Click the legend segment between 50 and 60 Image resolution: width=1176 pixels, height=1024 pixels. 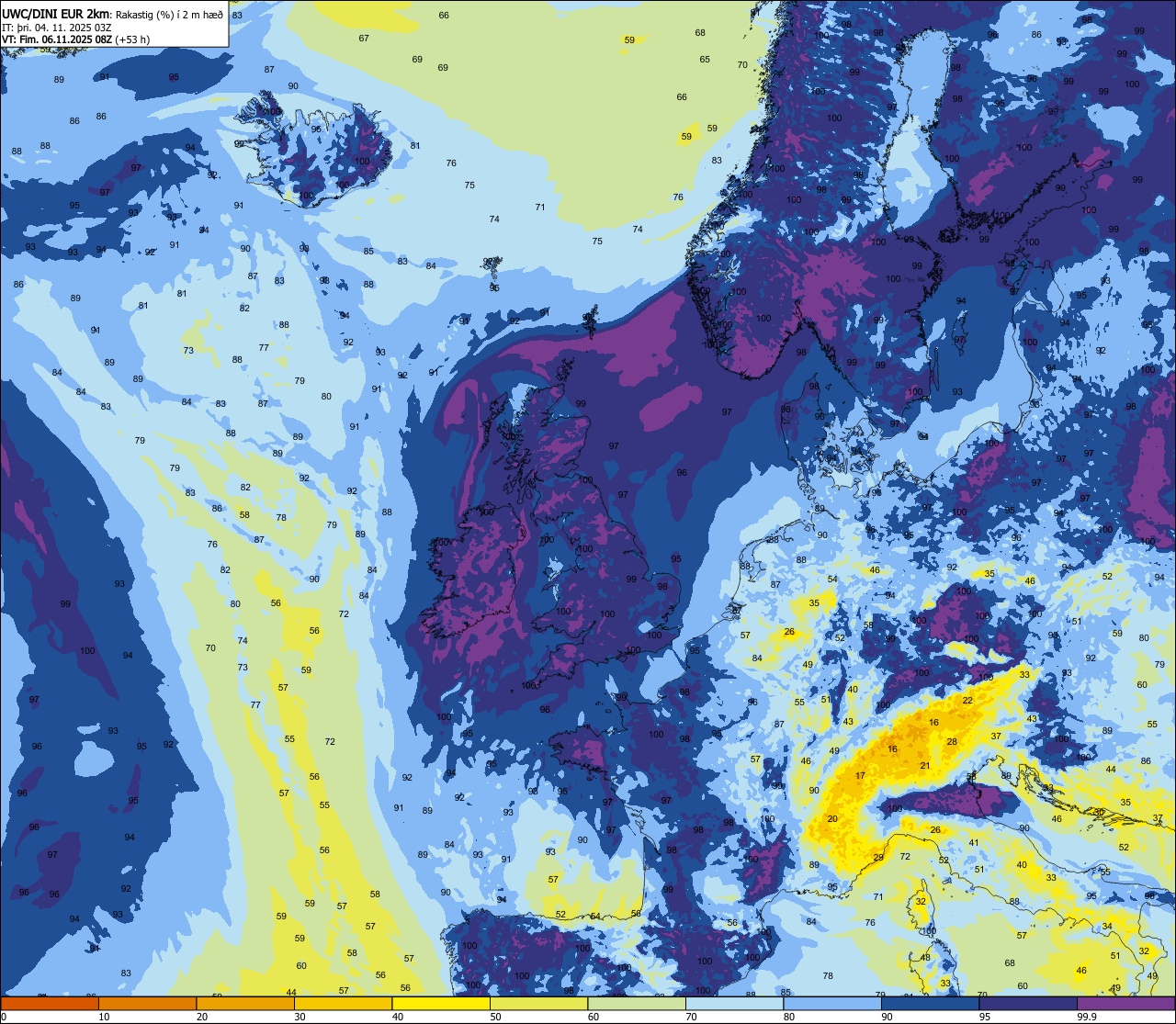click(x=538, y=1003)
